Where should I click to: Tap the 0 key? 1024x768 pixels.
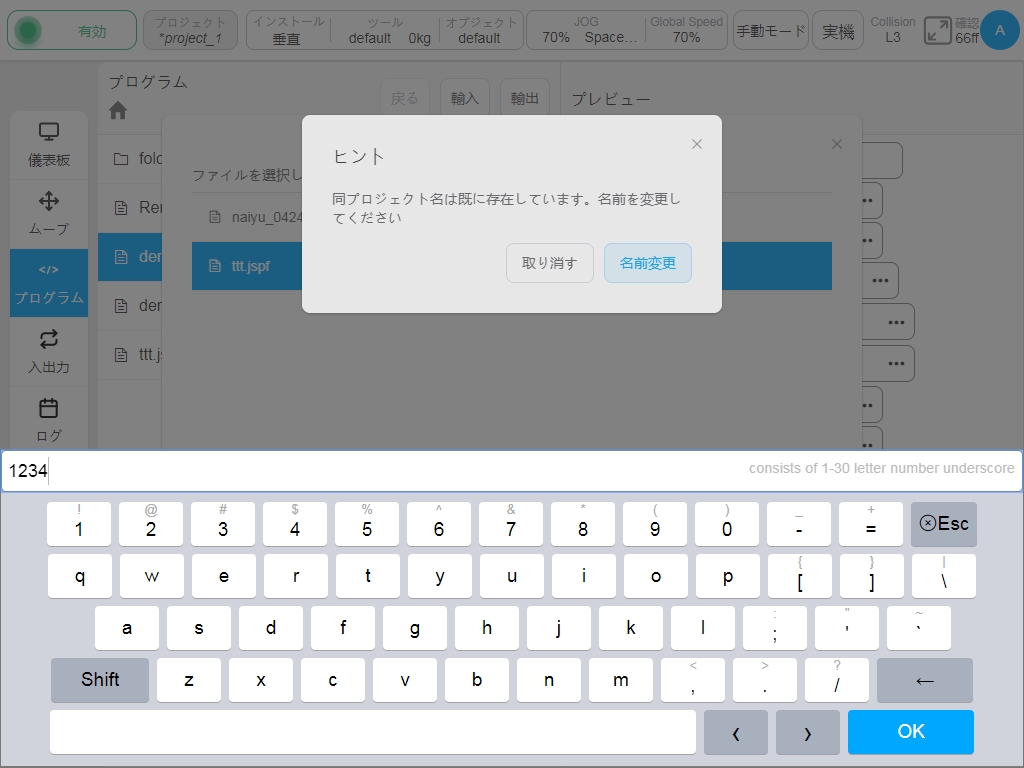(727, 524)
